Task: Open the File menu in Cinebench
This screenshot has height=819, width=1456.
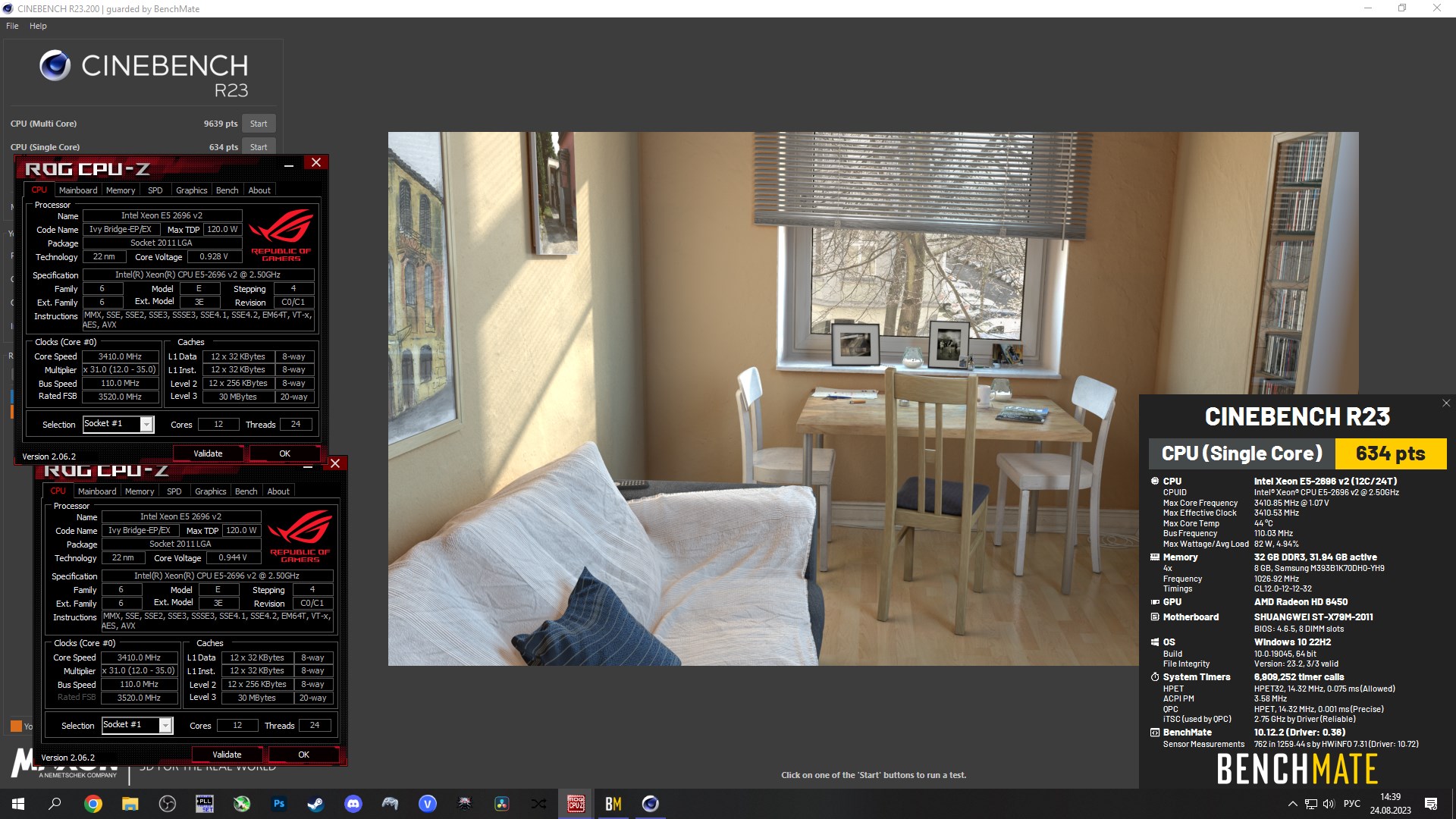Action: point(12,26)
